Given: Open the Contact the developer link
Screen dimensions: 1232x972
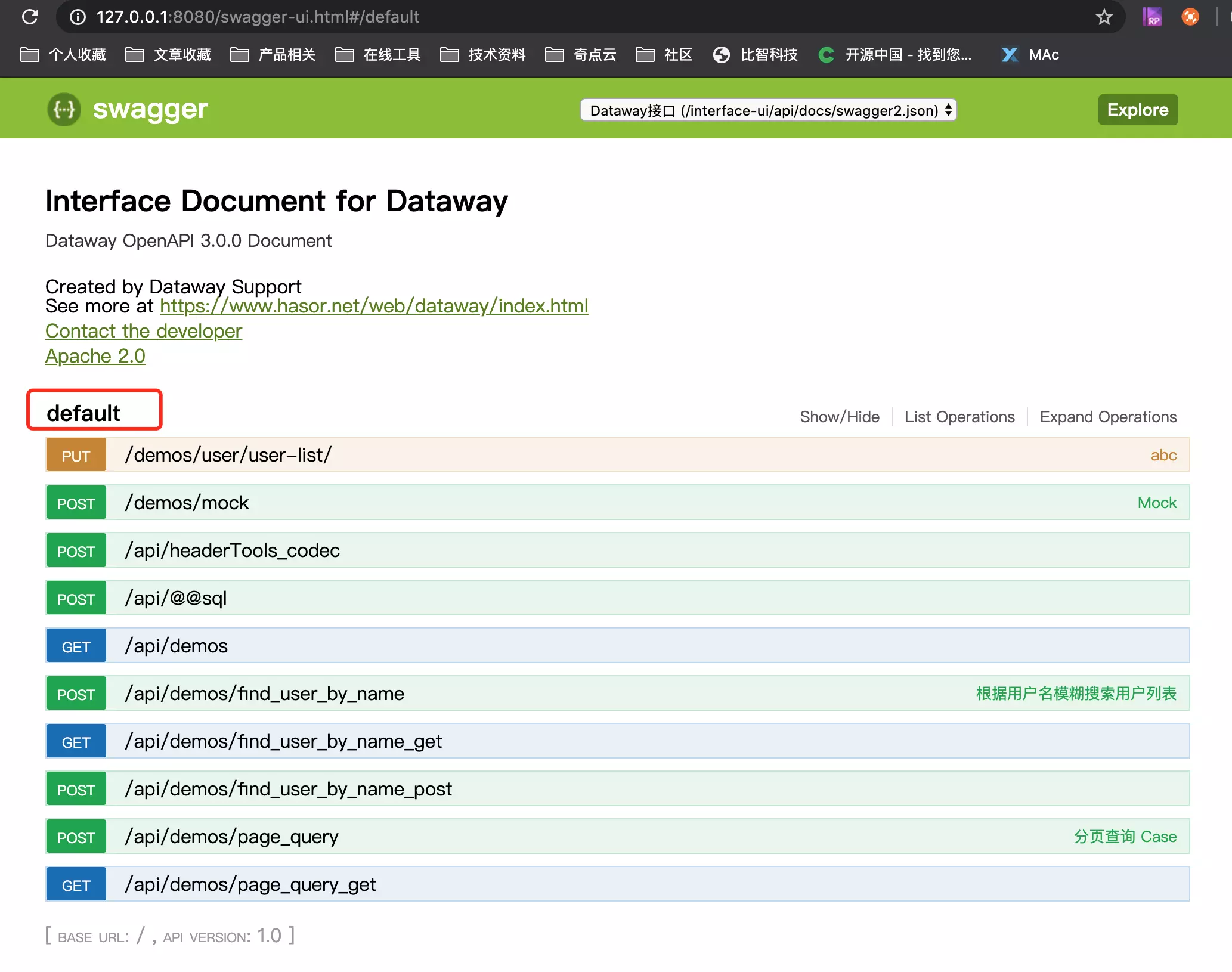Looking at the screenshot, I should pyautogui.click(x=144, y=331).
